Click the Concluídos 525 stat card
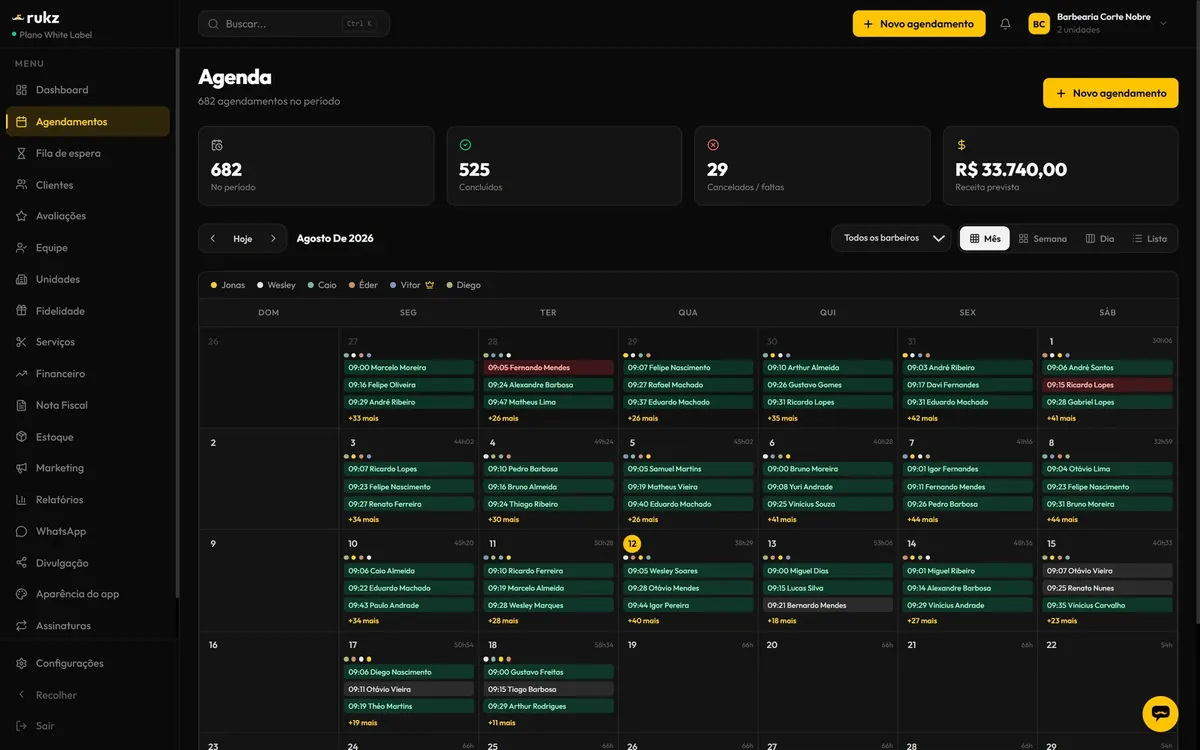This screenshot has width=1200, height=750. point(564,166)
